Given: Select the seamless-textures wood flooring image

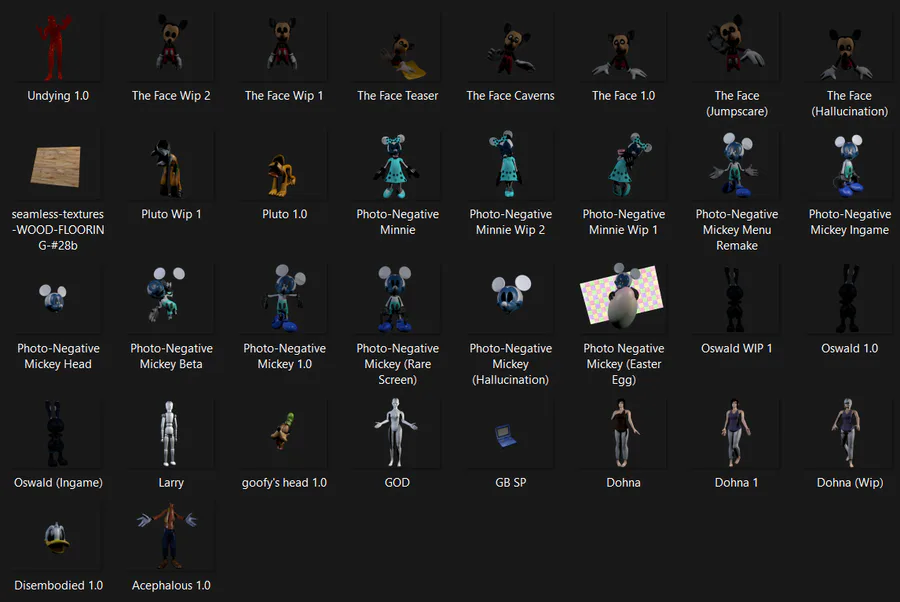Looking at the screenshot, I should point(56,166).
